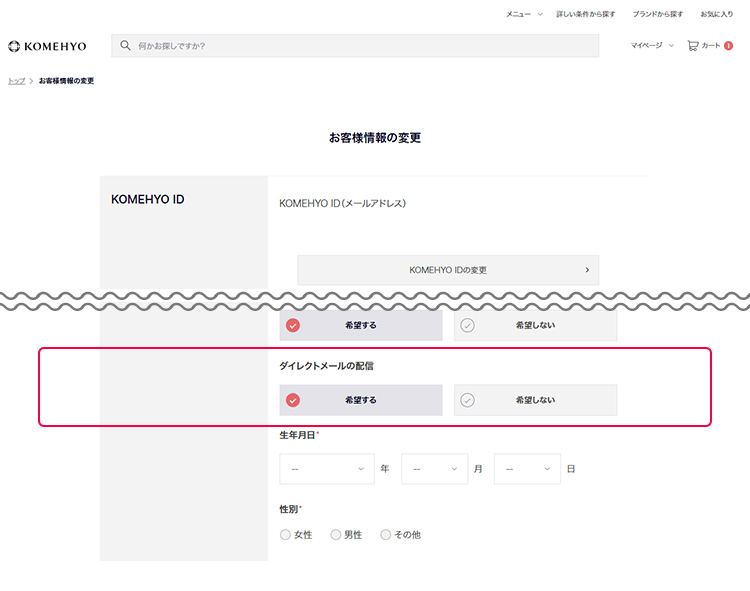750x591 pixels.
Task: Expand the メニュー menu
Action: tap(524, 14)
